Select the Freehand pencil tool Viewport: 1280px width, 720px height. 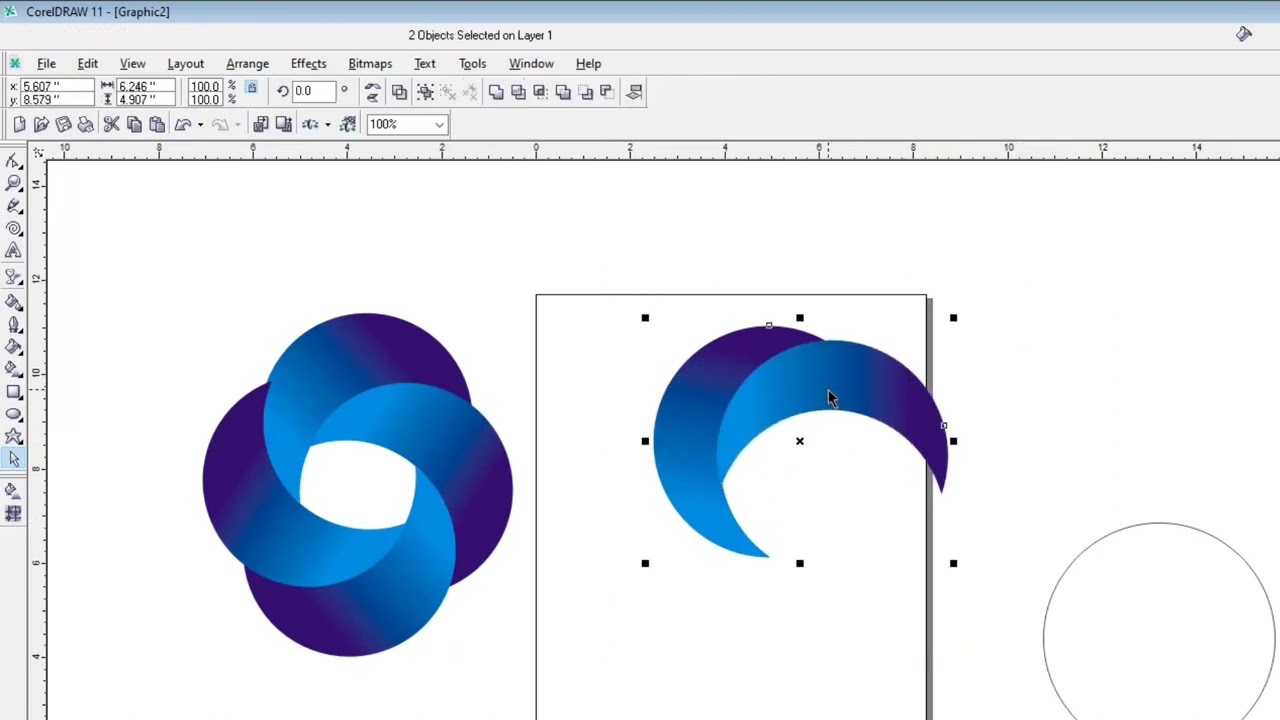pos(14,206)
